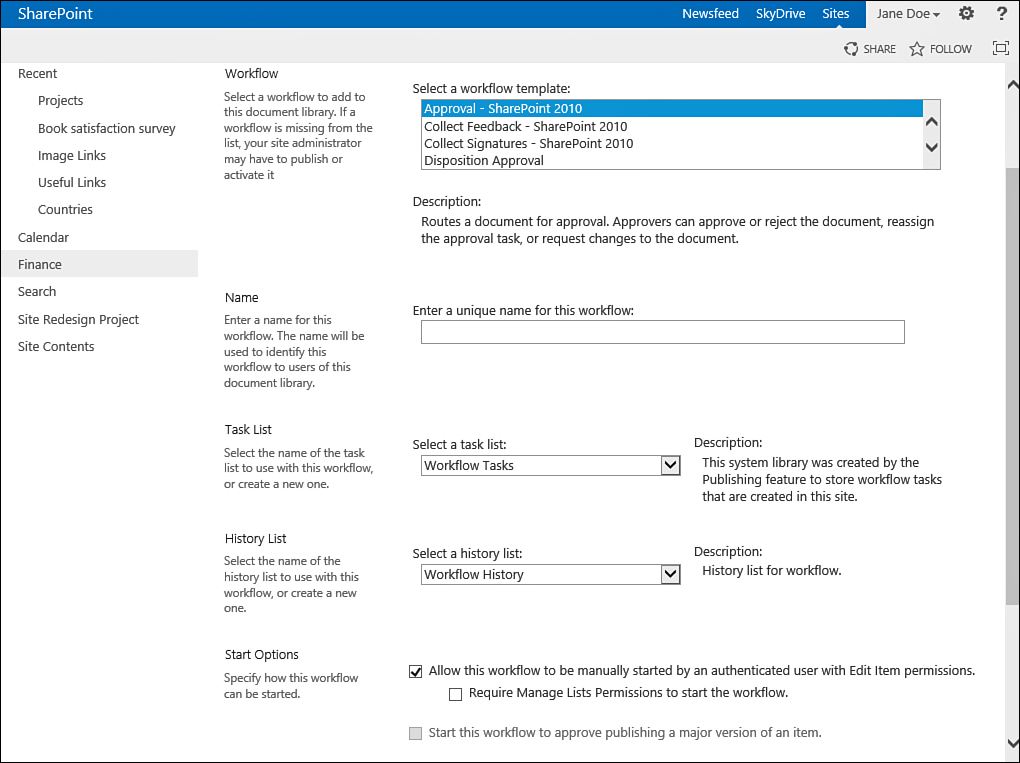Toggle focus on content icon
The width and height of the screenshot is (1020, 763).
[x=1000, y=48]
